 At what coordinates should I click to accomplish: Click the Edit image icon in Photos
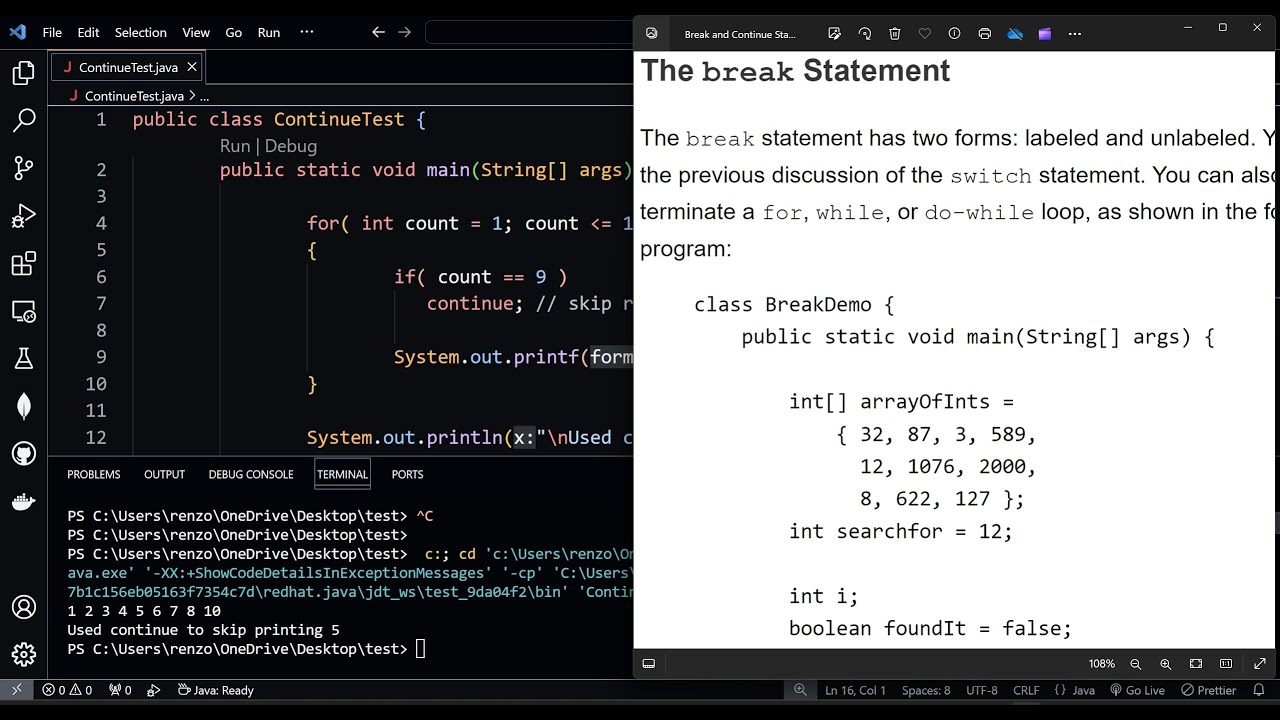835,34
